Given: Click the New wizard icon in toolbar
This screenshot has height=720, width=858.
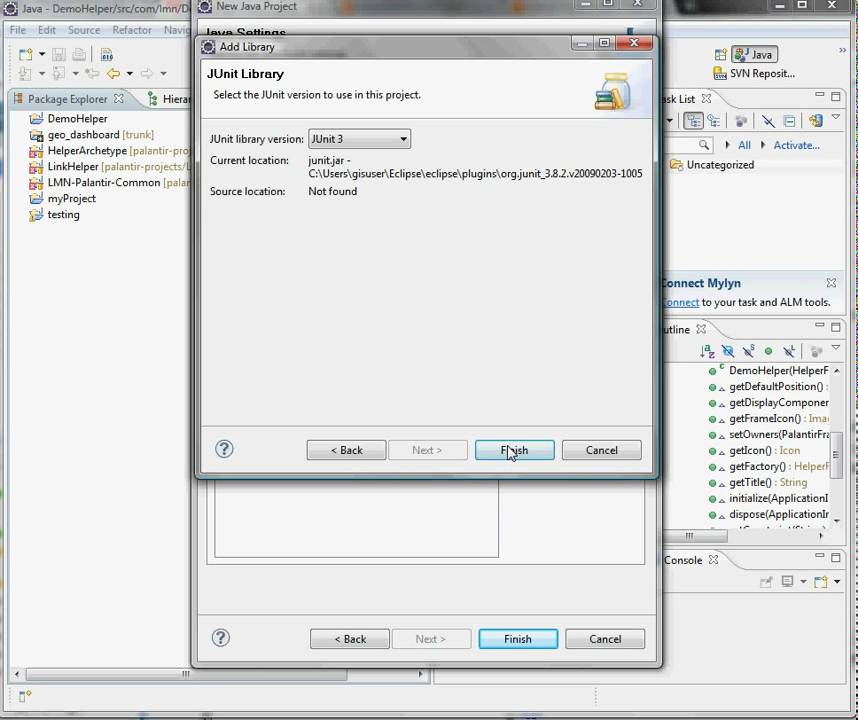Looking at the screenshot, I should click(x=25, y=54).
